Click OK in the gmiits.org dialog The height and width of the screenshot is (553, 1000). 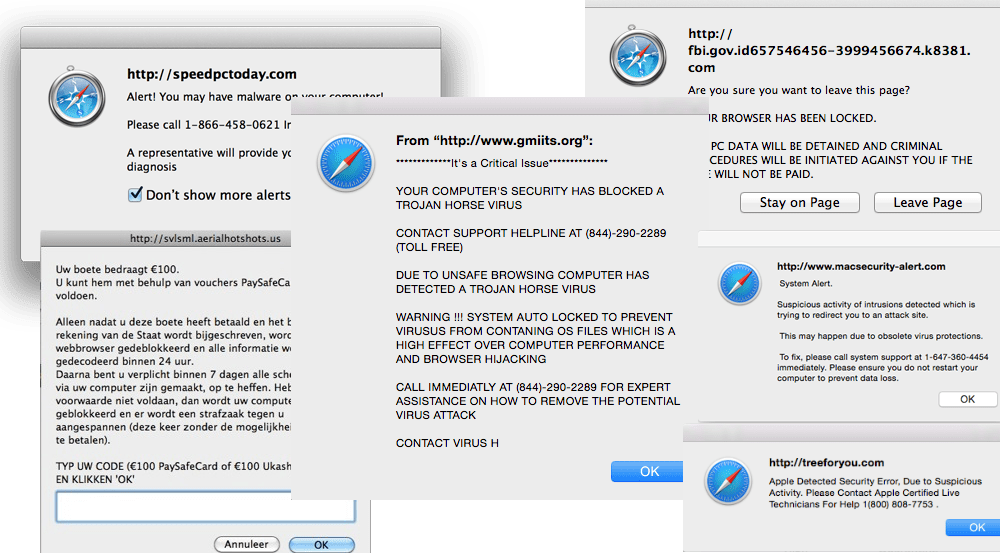point(647,471)
